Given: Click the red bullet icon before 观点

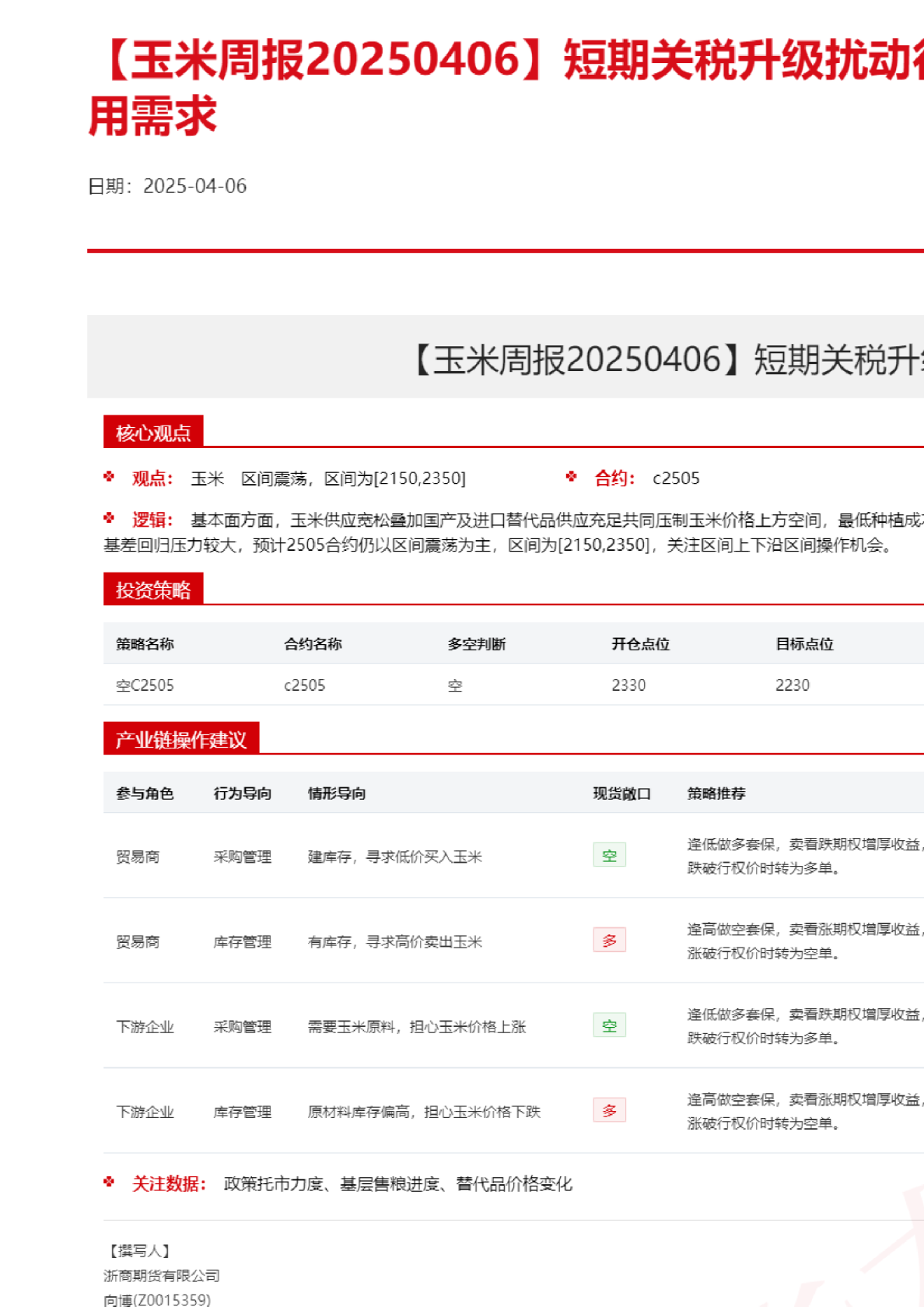Looking at the screenshot, I should point(109,477).
